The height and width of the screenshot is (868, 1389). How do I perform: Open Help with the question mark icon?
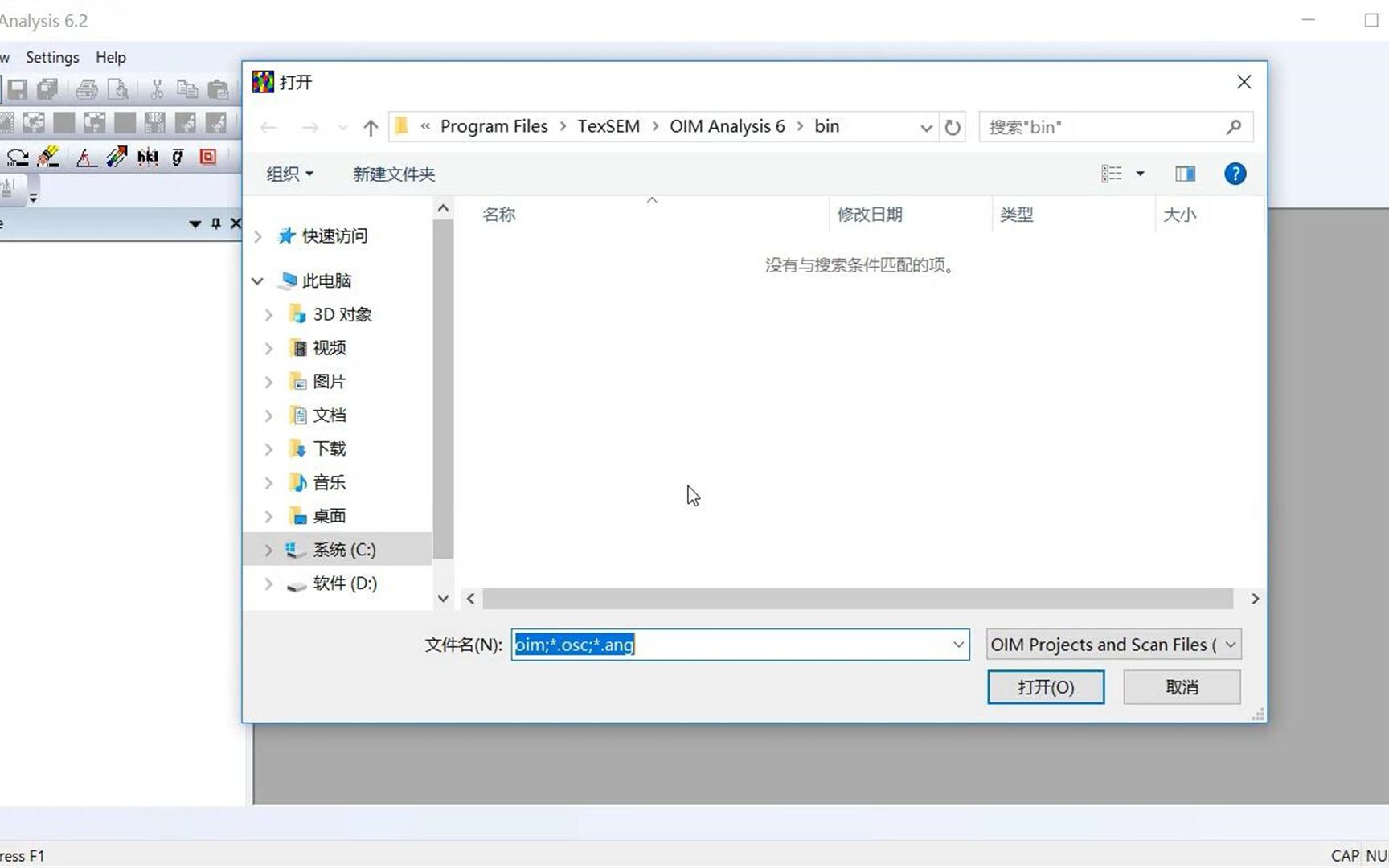[1235, 174]
